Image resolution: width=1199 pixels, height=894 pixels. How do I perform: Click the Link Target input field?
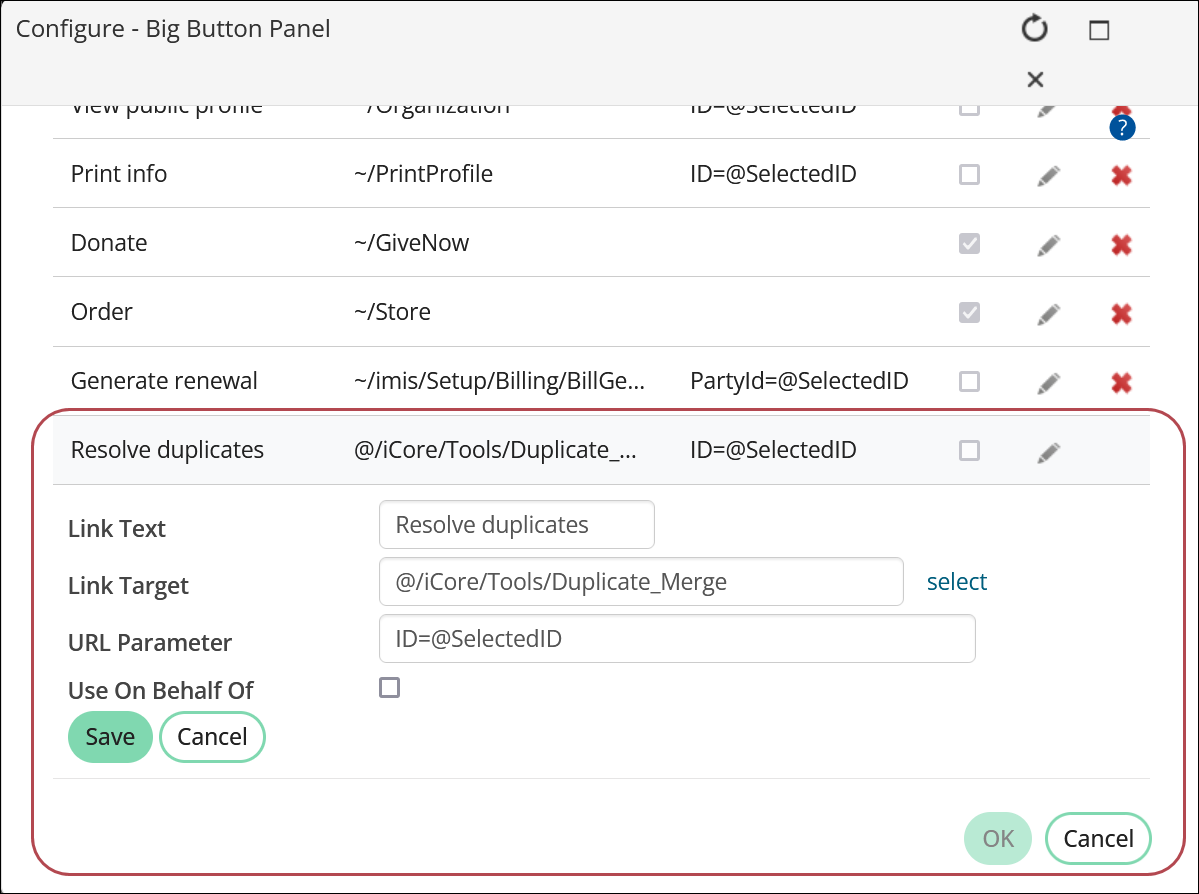pos(641,582)
